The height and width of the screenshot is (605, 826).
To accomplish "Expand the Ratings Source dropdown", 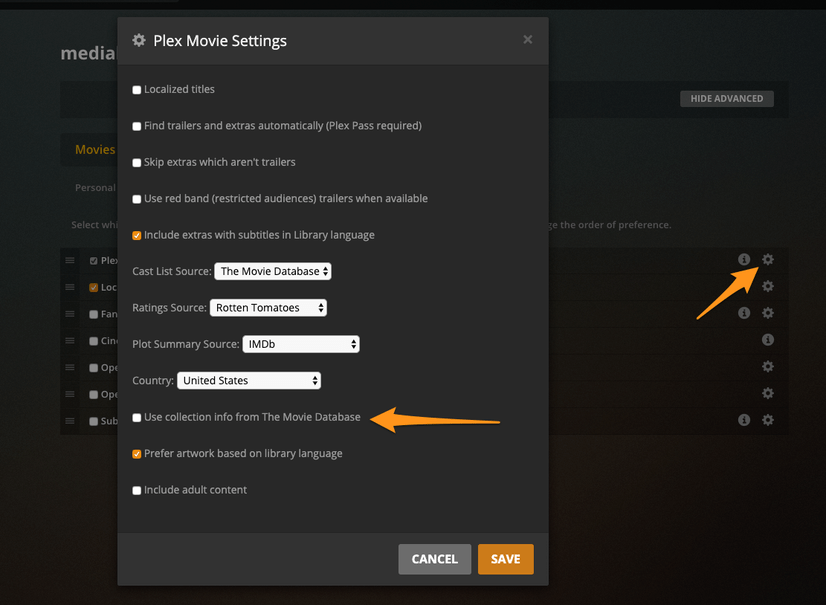I will click(x=268, y=308).
